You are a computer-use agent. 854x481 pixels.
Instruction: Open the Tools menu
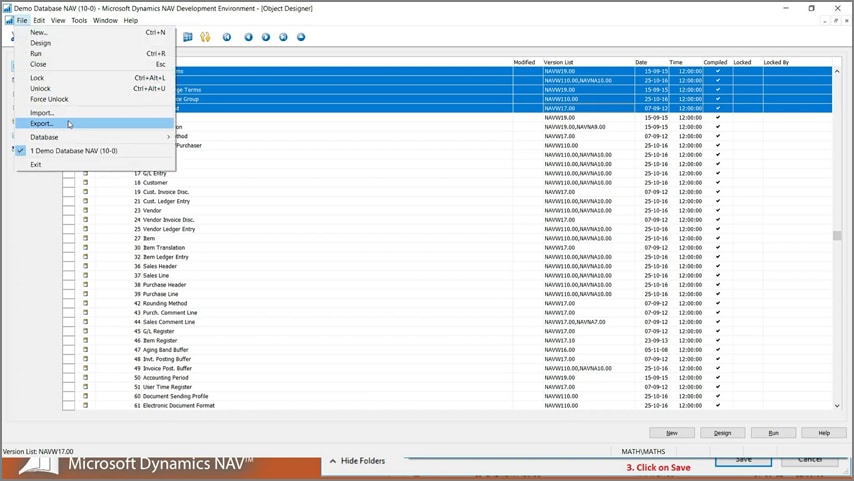(x=79, y=20)
